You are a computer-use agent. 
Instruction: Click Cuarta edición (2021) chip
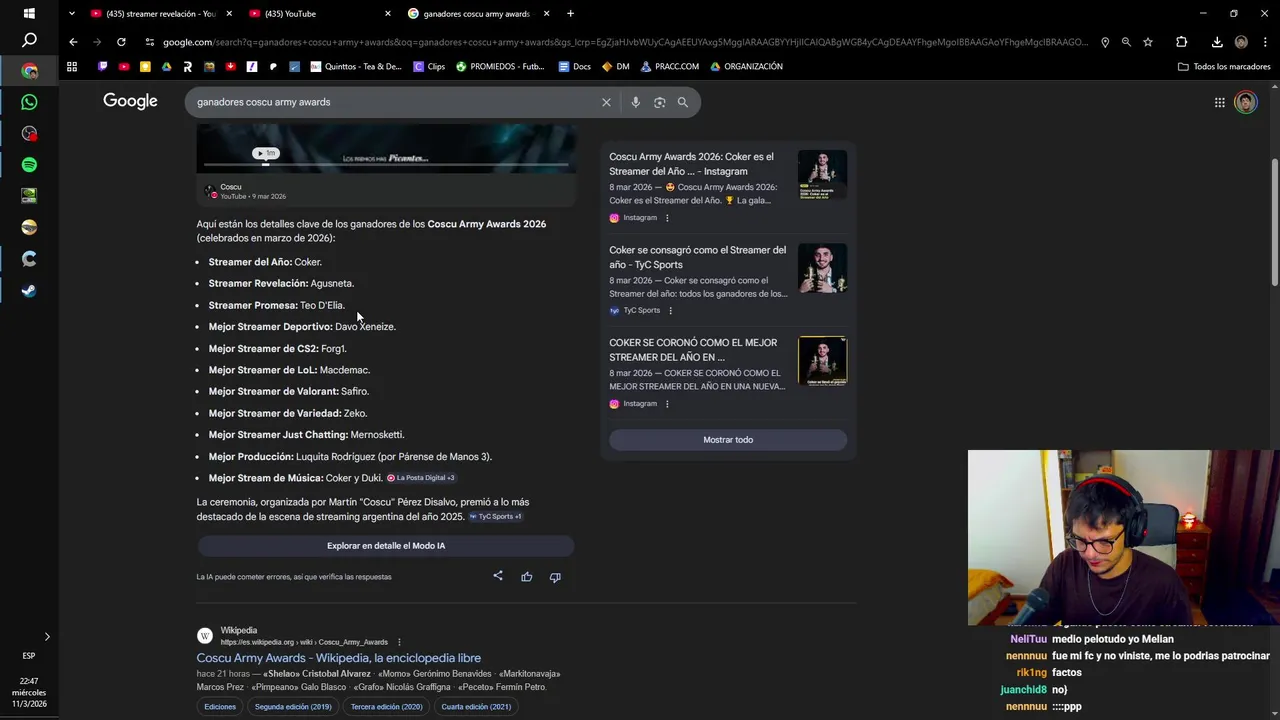[x=476, y=706]
